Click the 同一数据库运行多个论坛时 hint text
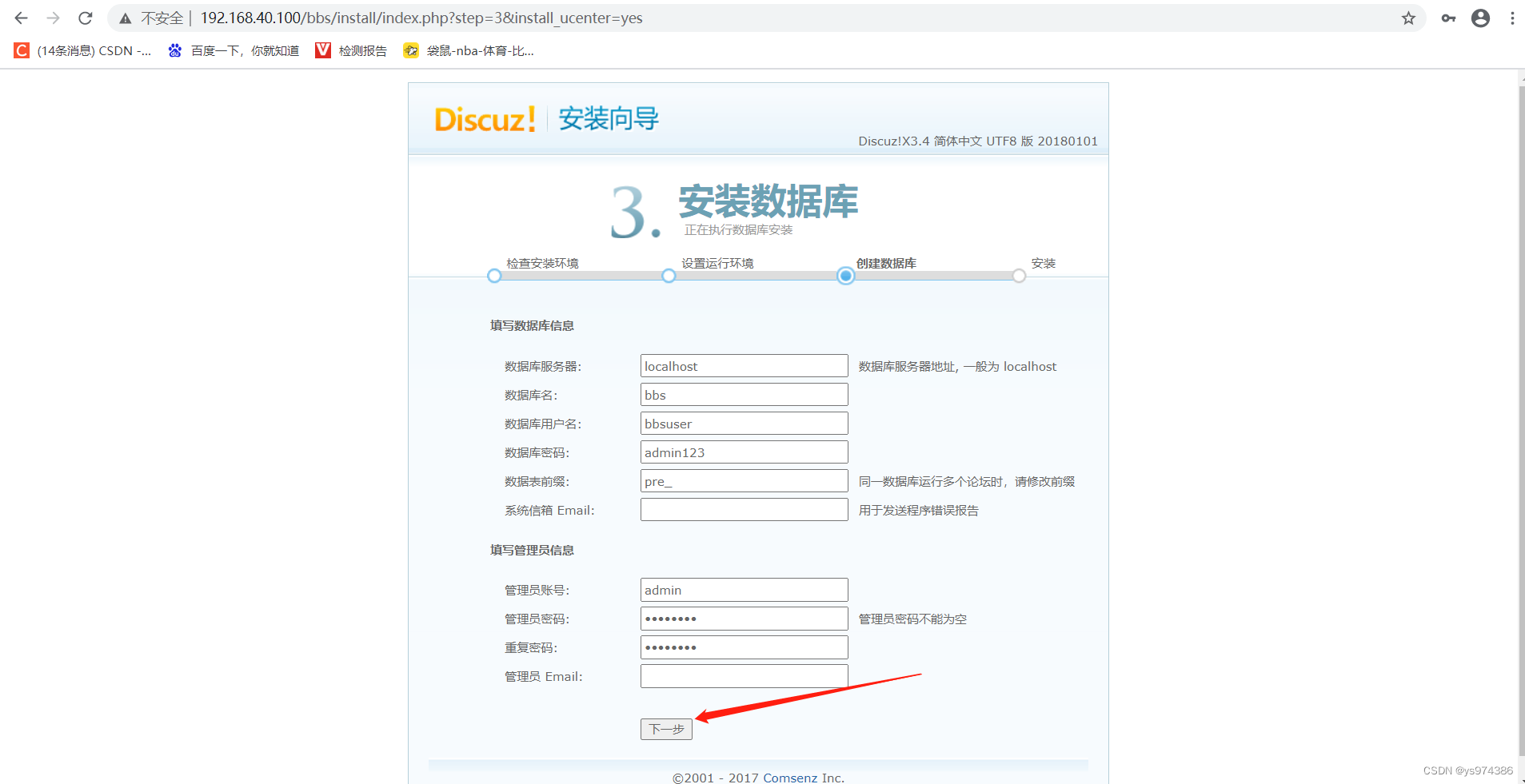This screenshot has width=1525, height=784. coord(966,481)
